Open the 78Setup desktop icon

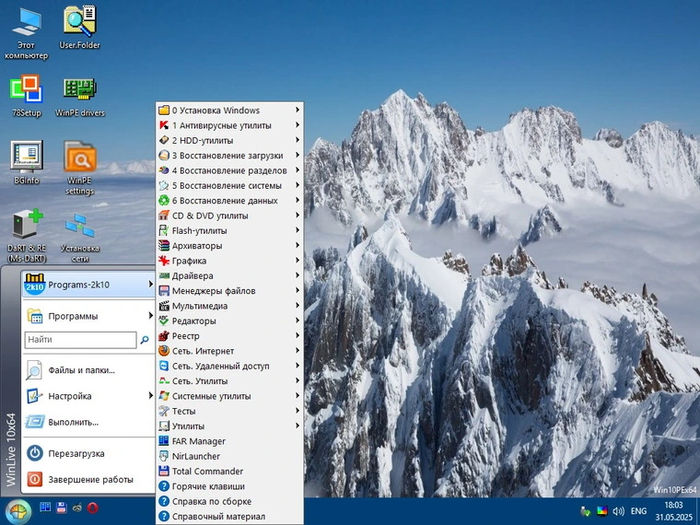click(25, 91)
